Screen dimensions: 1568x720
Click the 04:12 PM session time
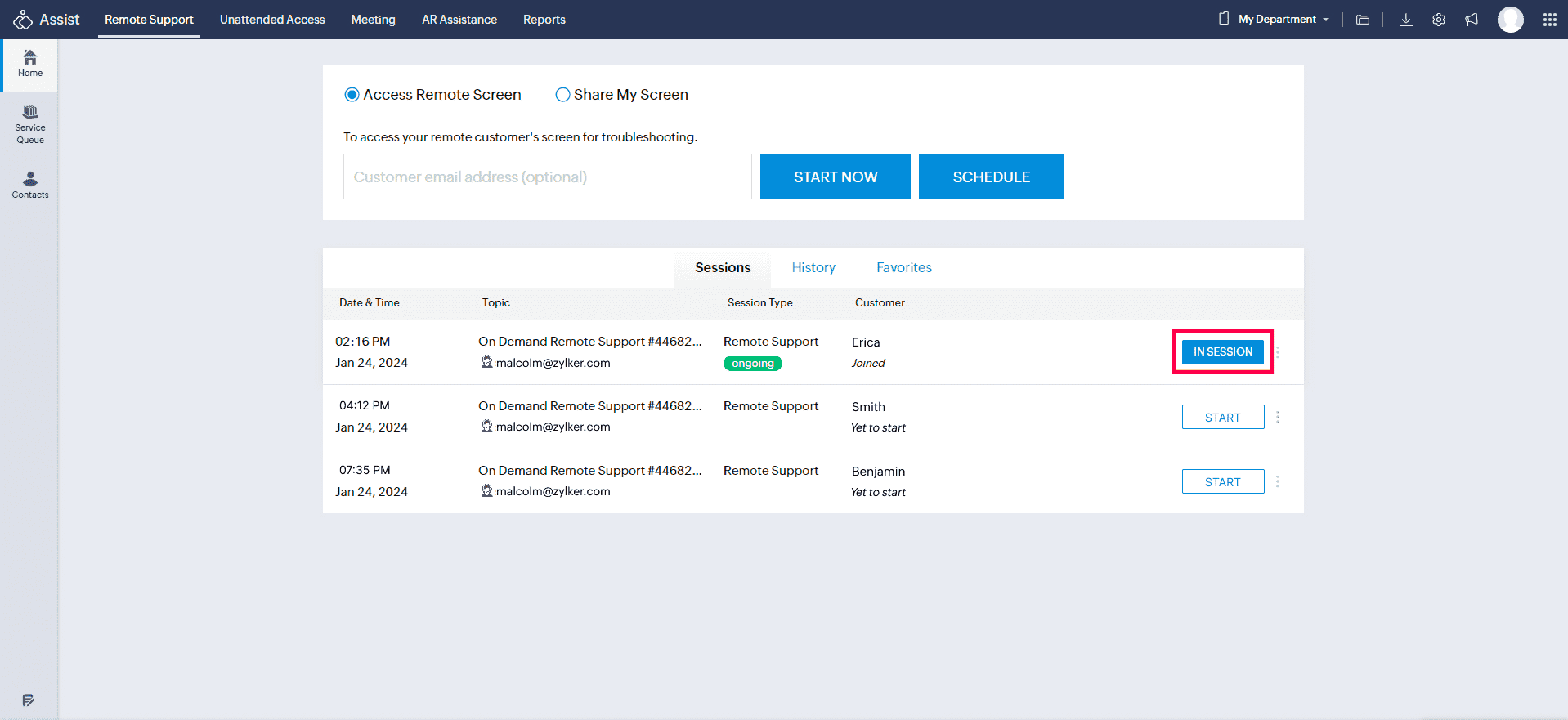point(365,405)
